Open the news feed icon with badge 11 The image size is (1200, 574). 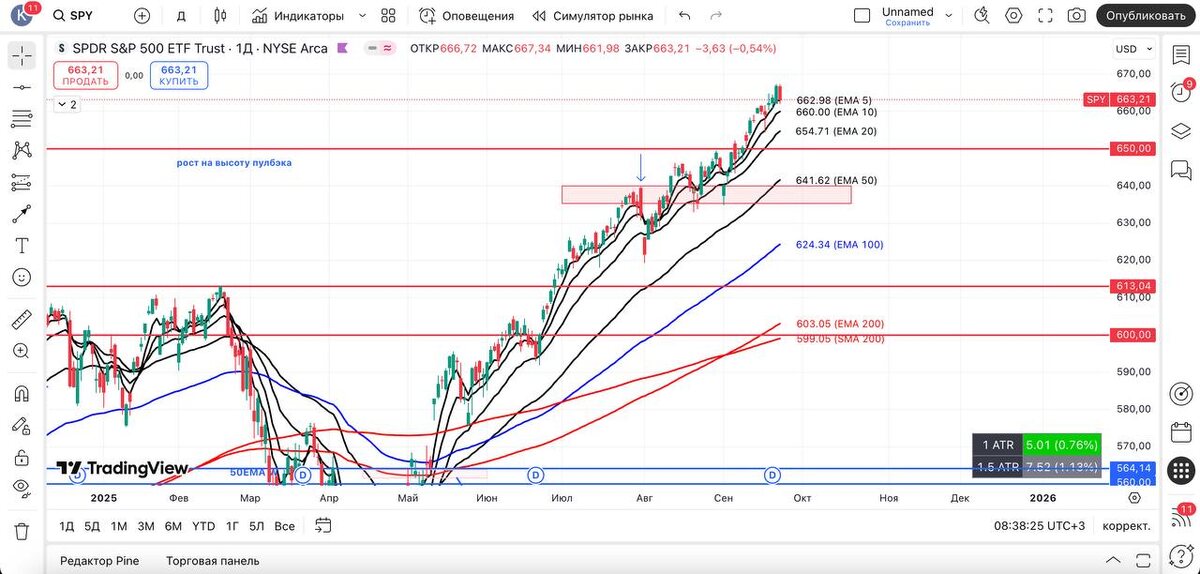coord(1182,516)
